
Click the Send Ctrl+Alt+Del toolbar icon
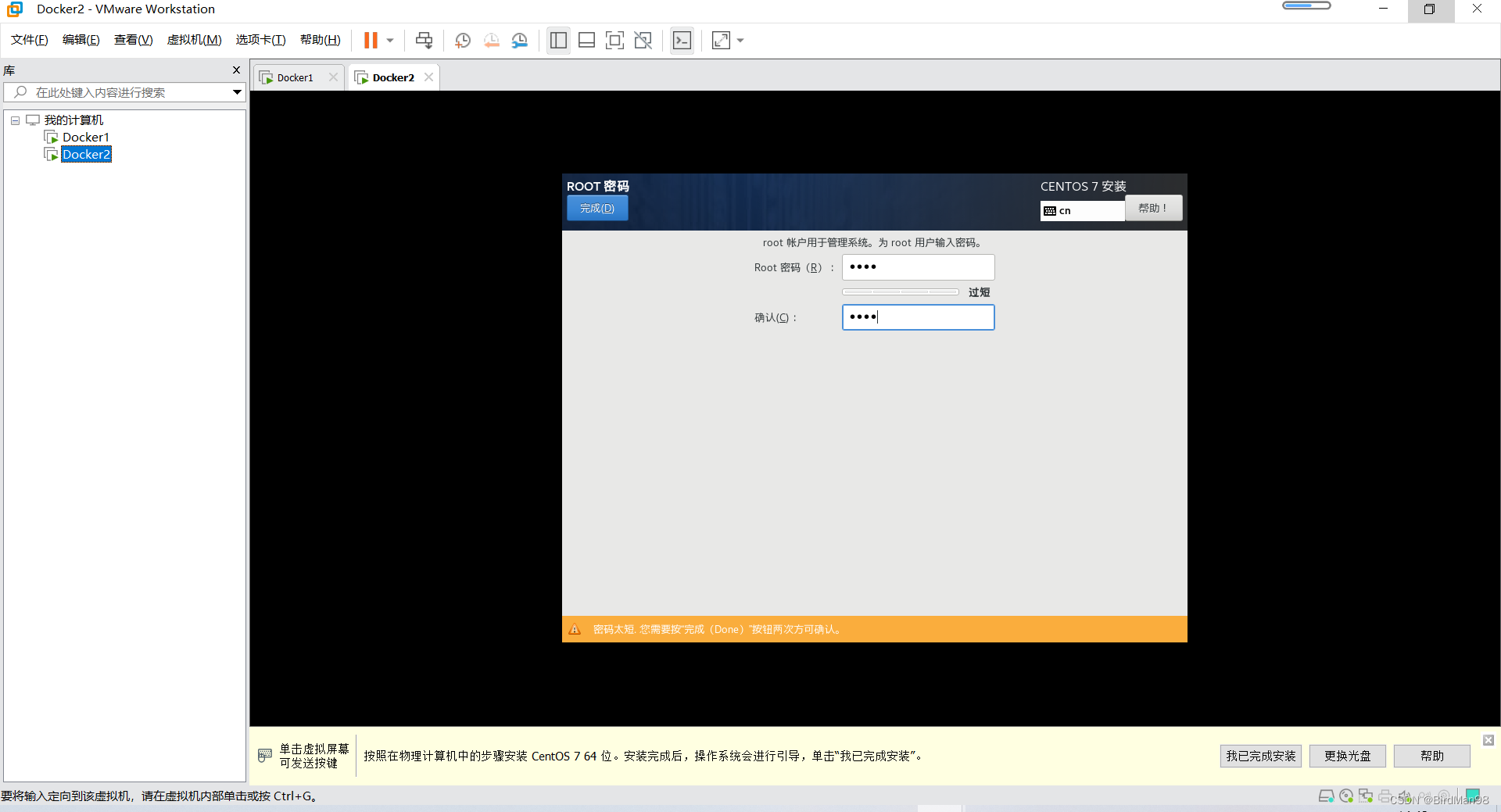[x=424, y=40]
